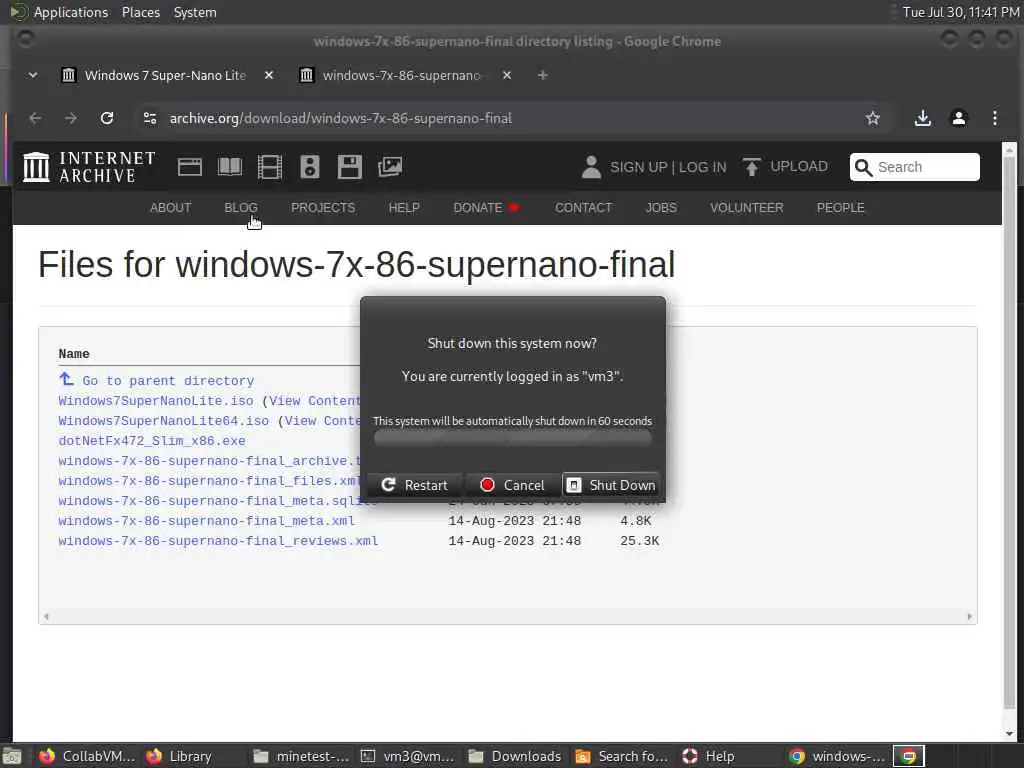Open the DONATE nav link

coord(486,208)
